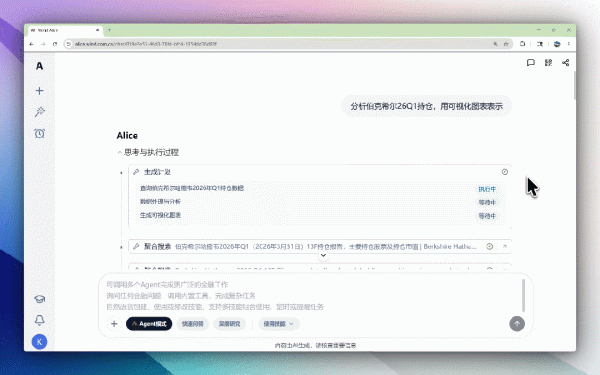The image size is (600, 375).
Task: Click into the chat message input field
Action: pos(312,295)
